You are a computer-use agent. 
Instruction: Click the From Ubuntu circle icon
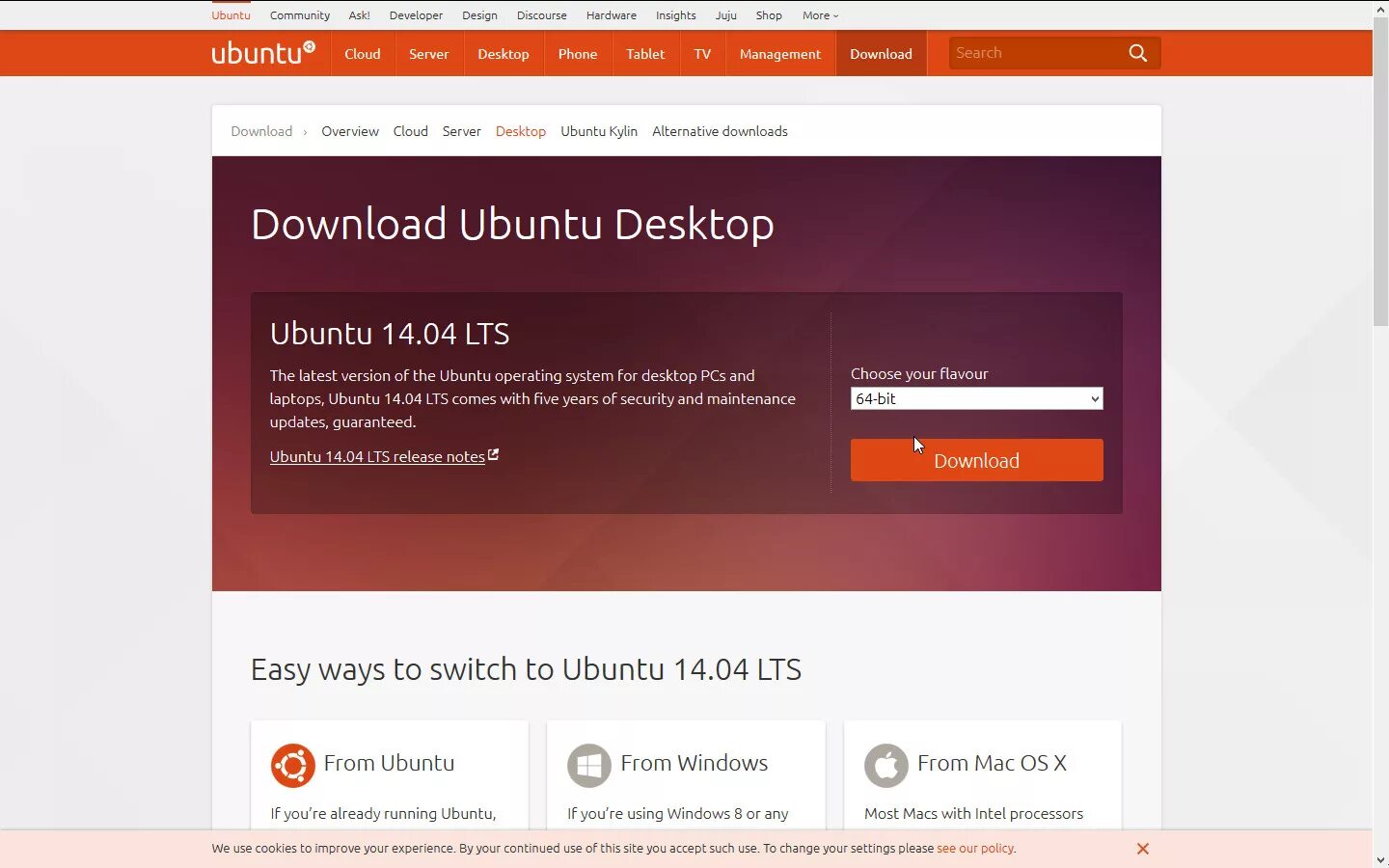(292, 766)
